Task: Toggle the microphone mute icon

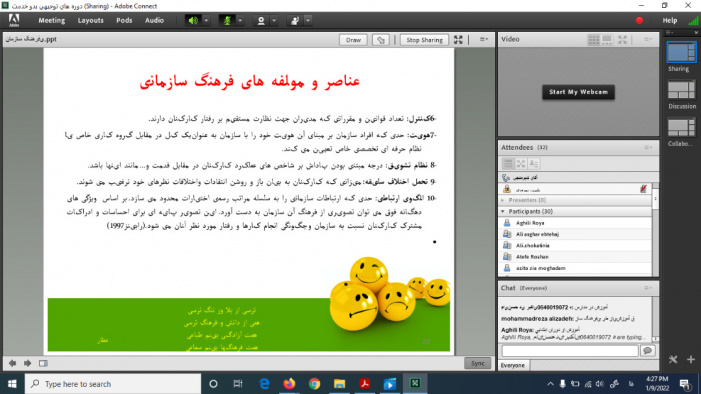Action: 227,21
